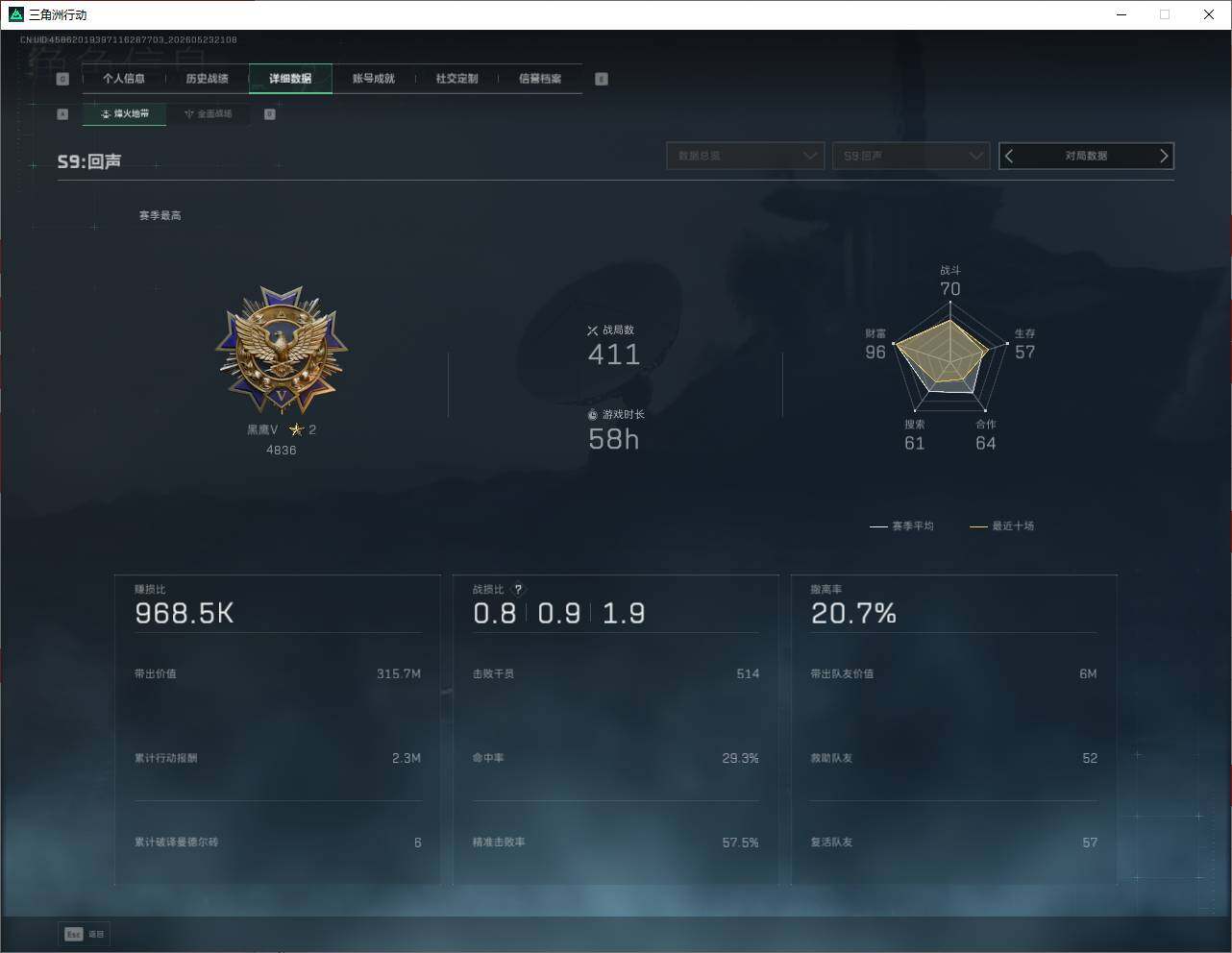
Task: Click the 最近十场 legend entry
Action: 1002,526
